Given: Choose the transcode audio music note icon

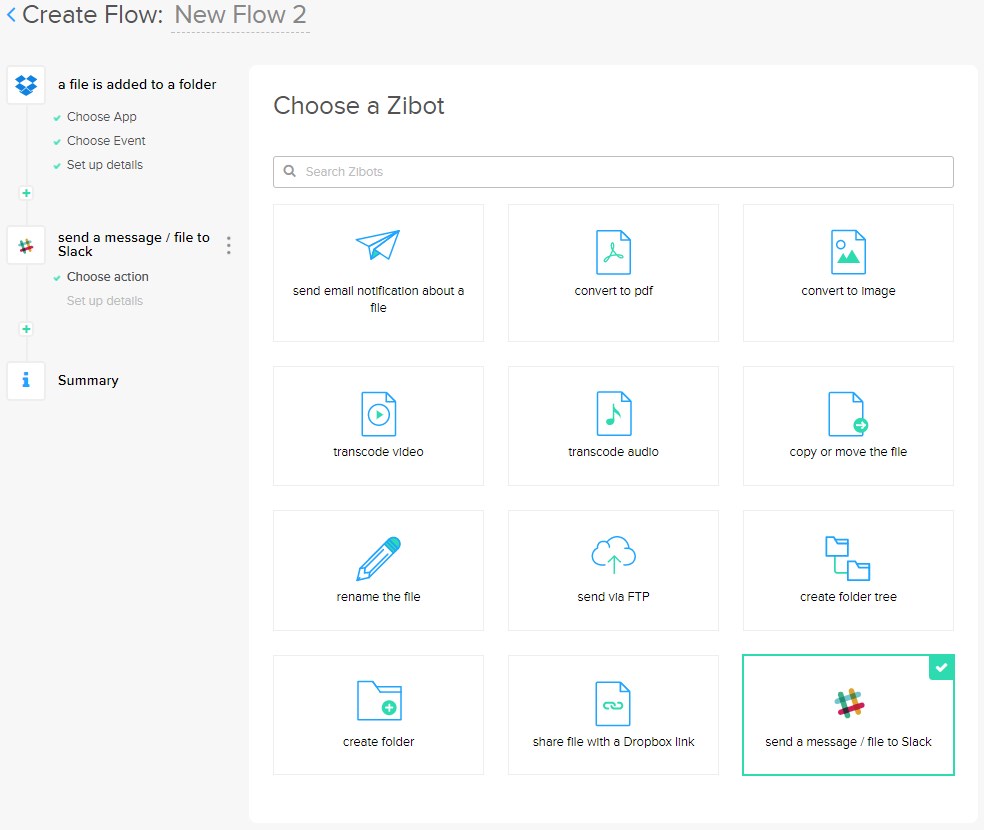Looking at the screenshot, I should (x=613, y=413).
